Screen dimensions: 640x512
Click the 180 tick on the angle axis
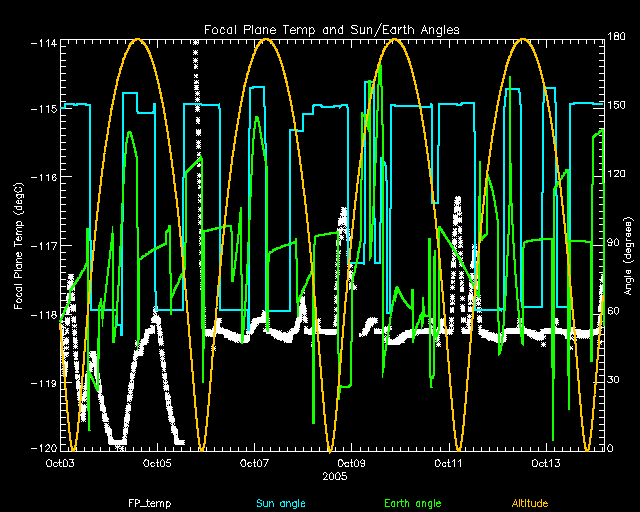[x=616, y=38]
